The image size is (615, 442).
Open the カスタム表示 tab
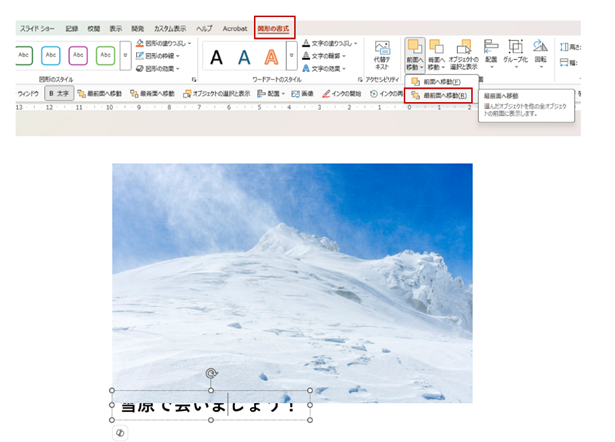170,29
